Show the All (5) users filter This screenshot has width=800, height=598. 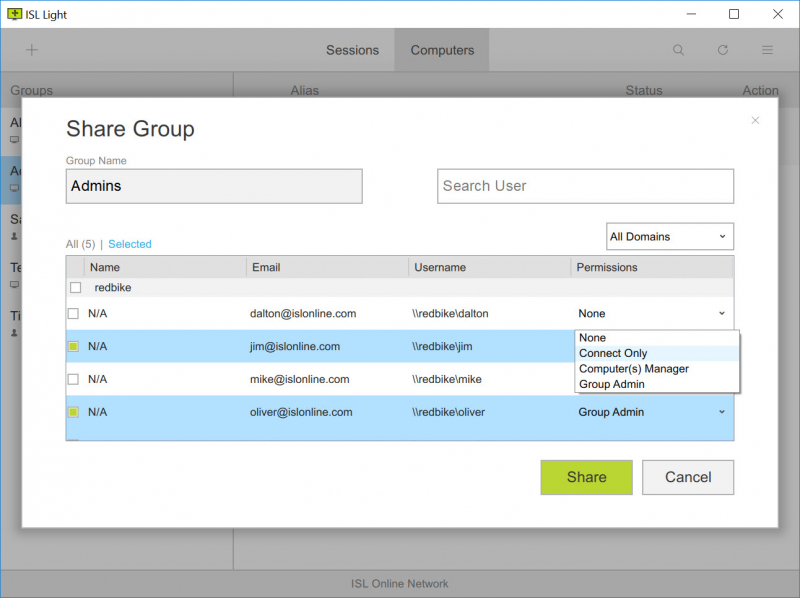81,244
